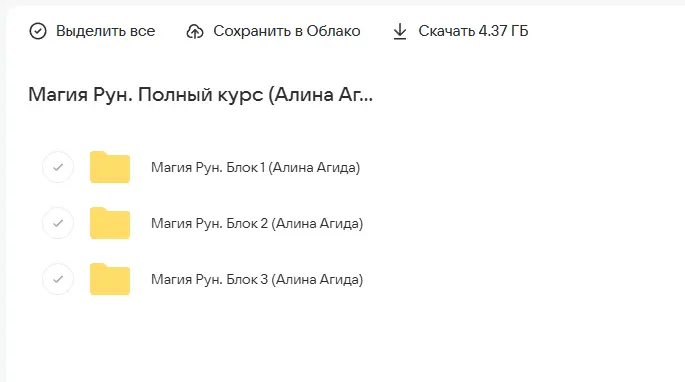Click the 'Выделить все' label
The height and width of the screenshot is (382, 685).
pos(105,31)
